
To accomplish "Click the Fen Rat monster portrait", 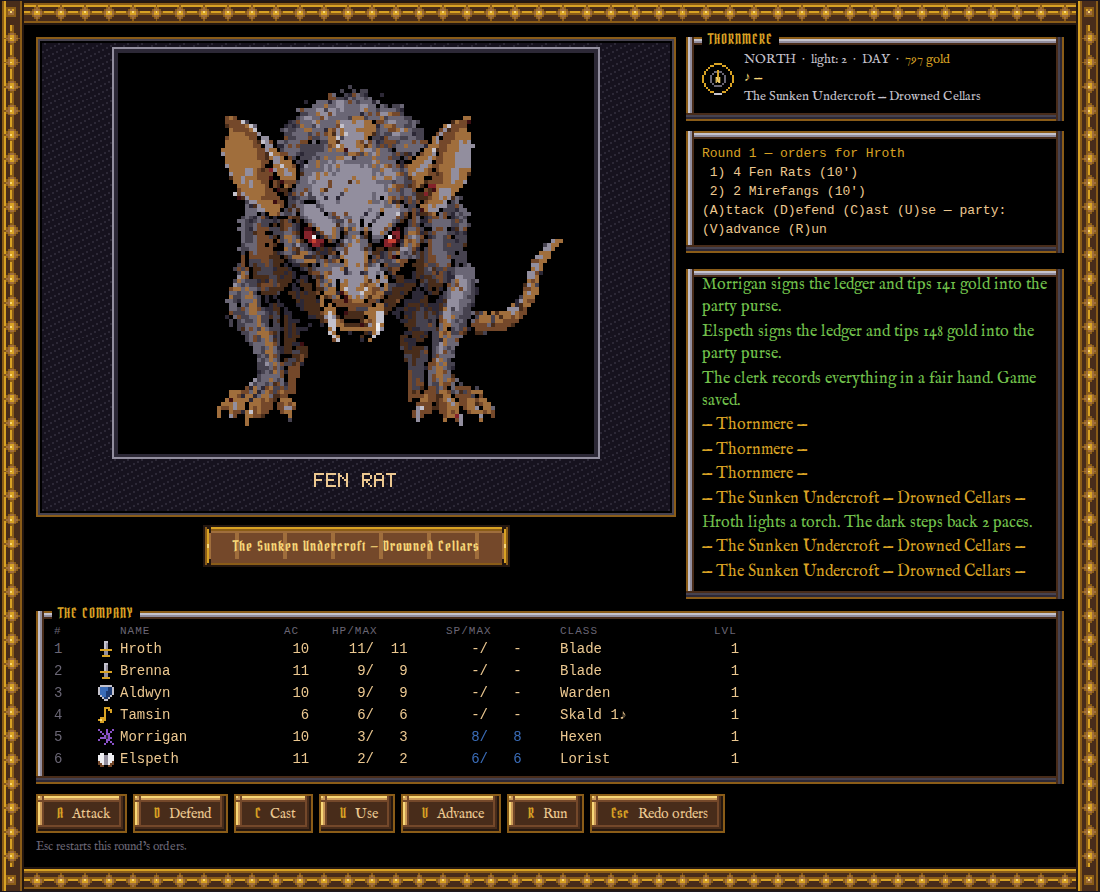I will 356,253.
